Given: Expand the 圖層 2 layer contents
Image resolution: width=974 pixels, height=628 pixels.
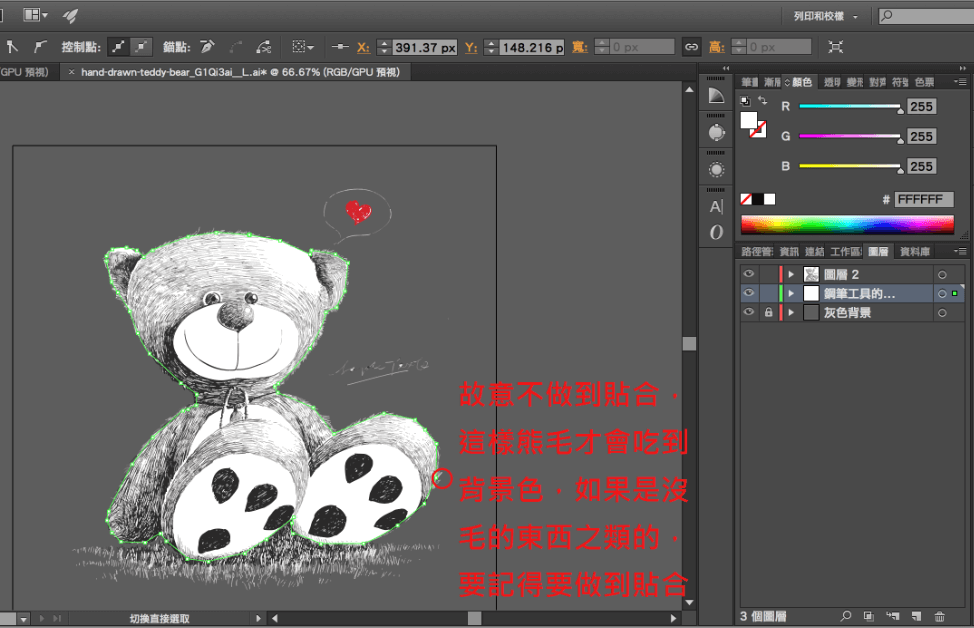Looking at the screenshot, I should (792, 274).
